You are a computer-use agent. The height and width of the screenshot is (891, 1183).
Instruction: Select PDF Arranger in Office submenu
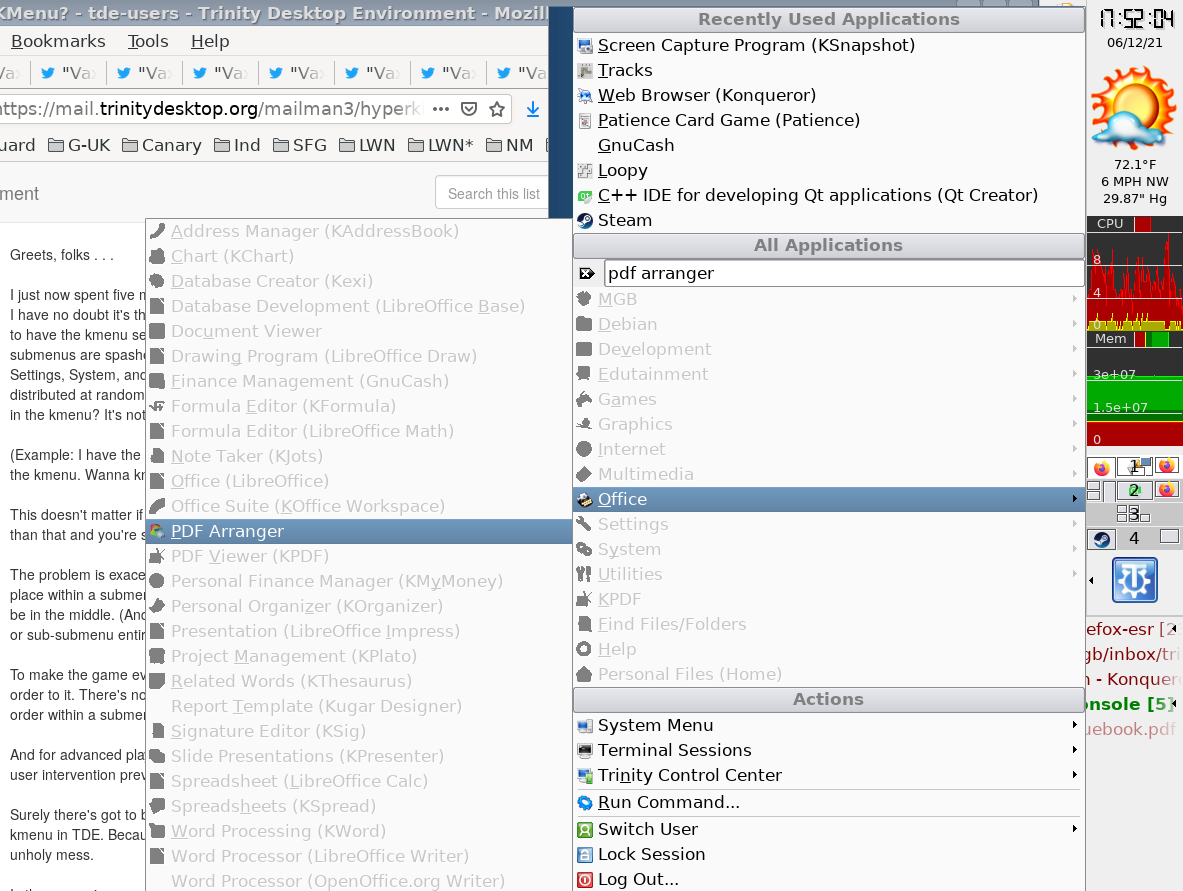click(x=359, y=531)
